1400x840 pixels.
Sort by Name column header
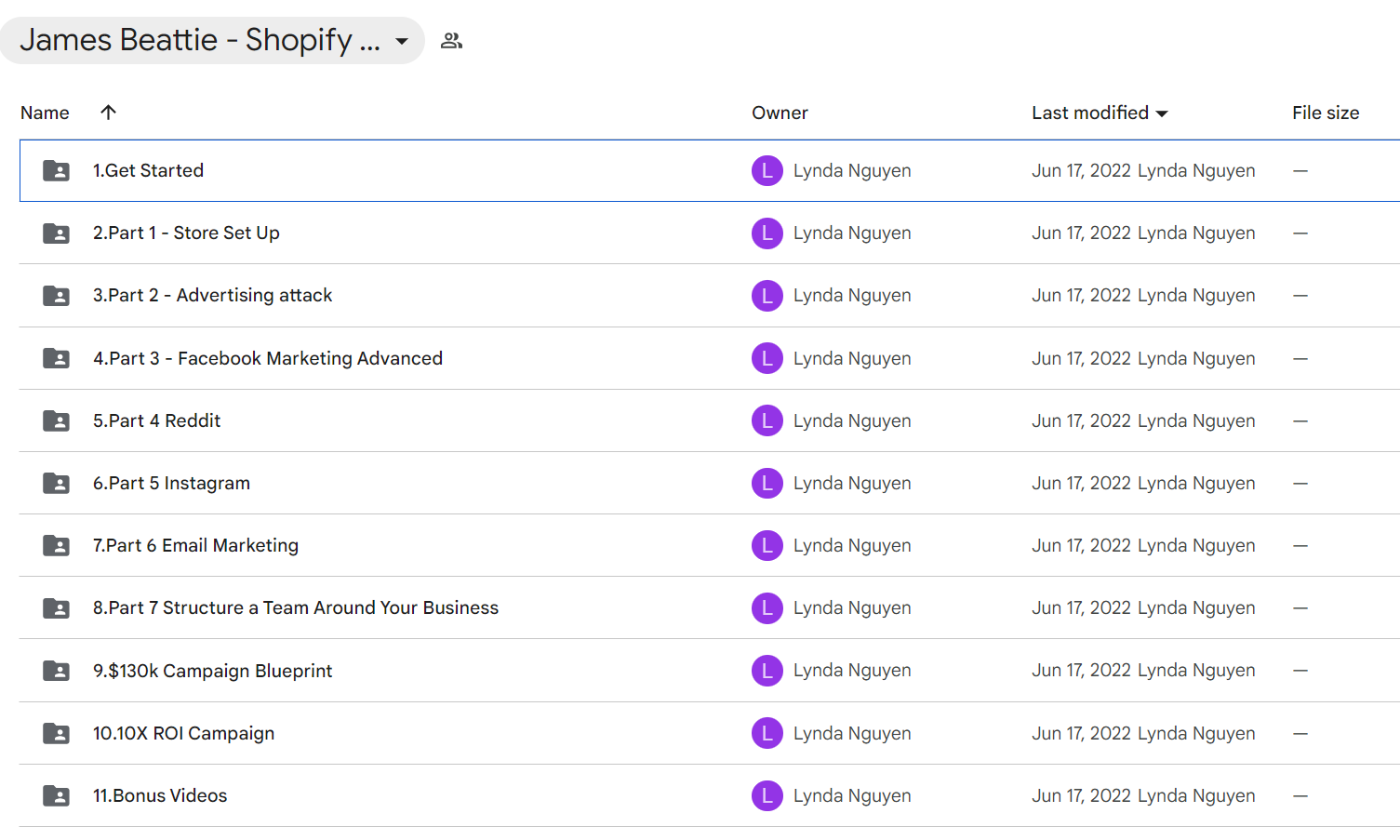[x=45, y=113]
